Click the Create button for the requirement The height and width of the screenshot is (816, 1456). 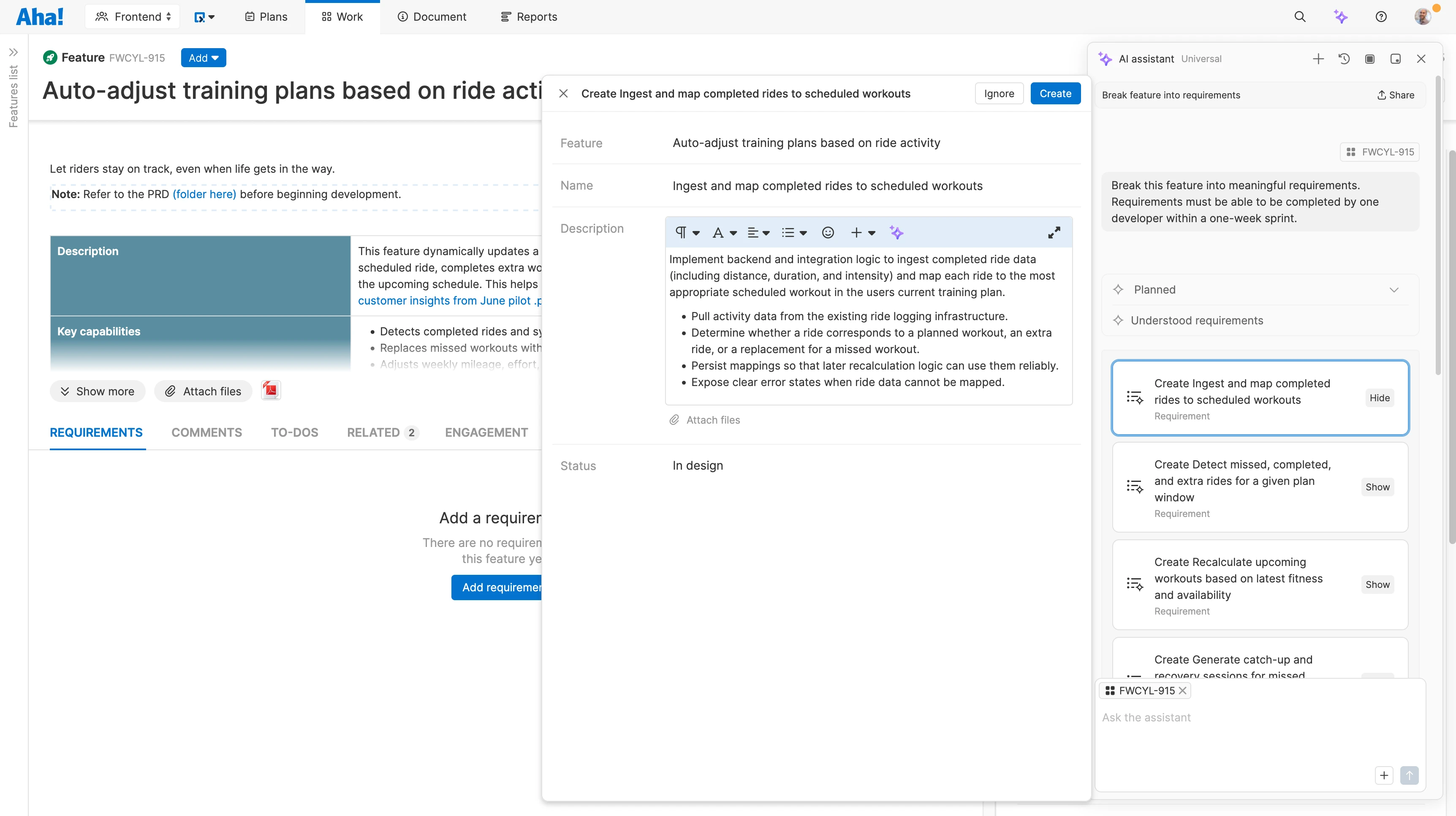(x=1055, y=93)
